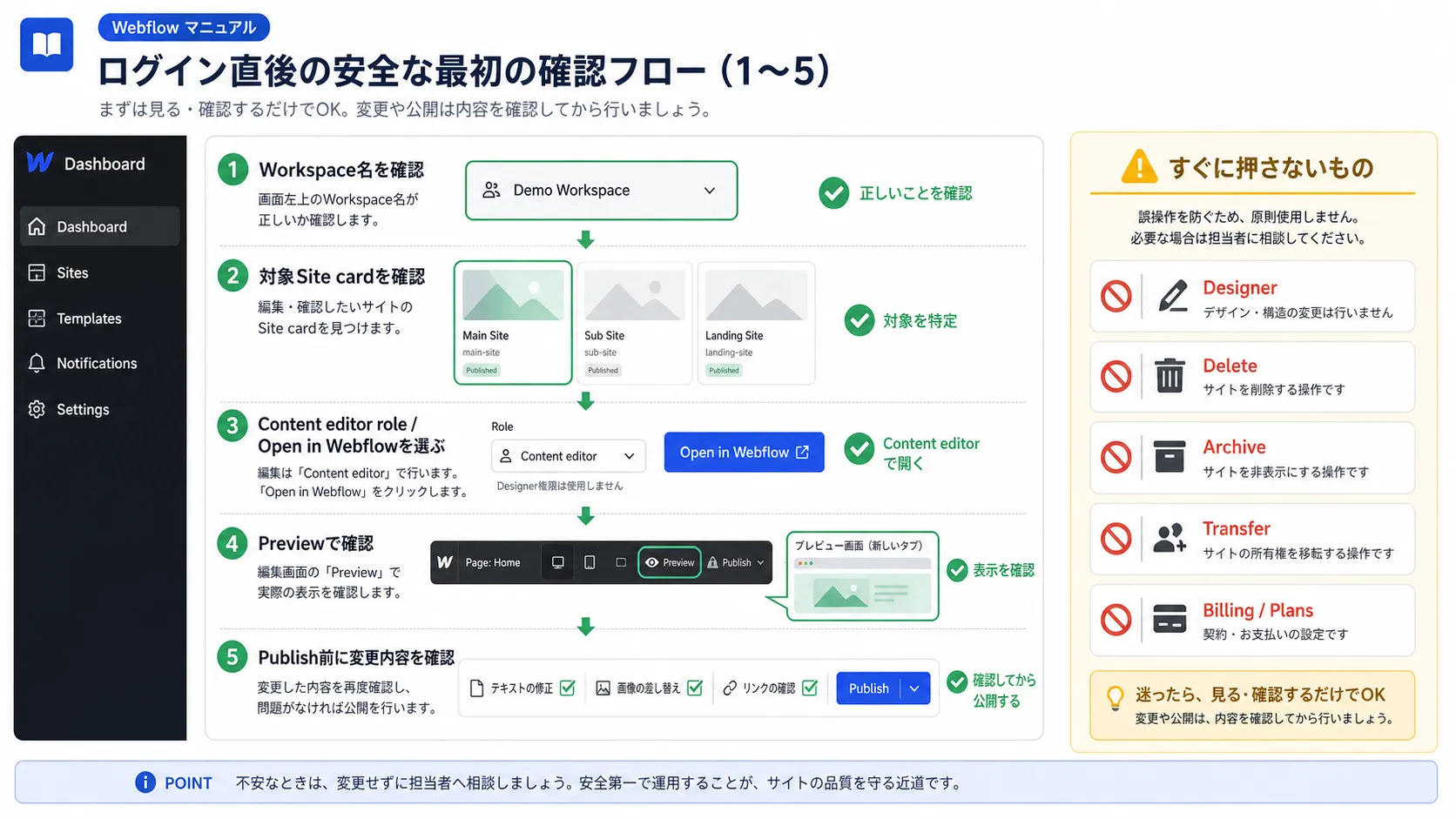Click the prohibited icon beside Designer

coord(1116,296)
